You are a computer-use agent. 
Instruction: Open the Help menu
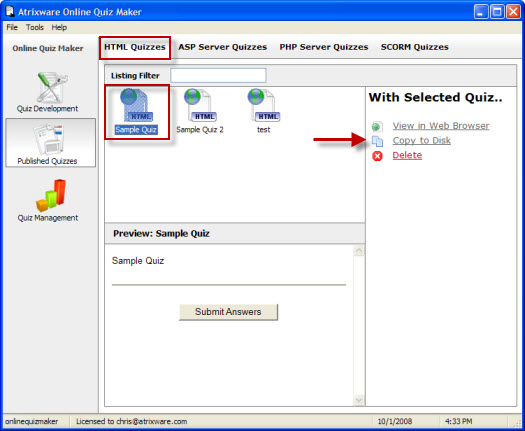click(x=59, y=27)
